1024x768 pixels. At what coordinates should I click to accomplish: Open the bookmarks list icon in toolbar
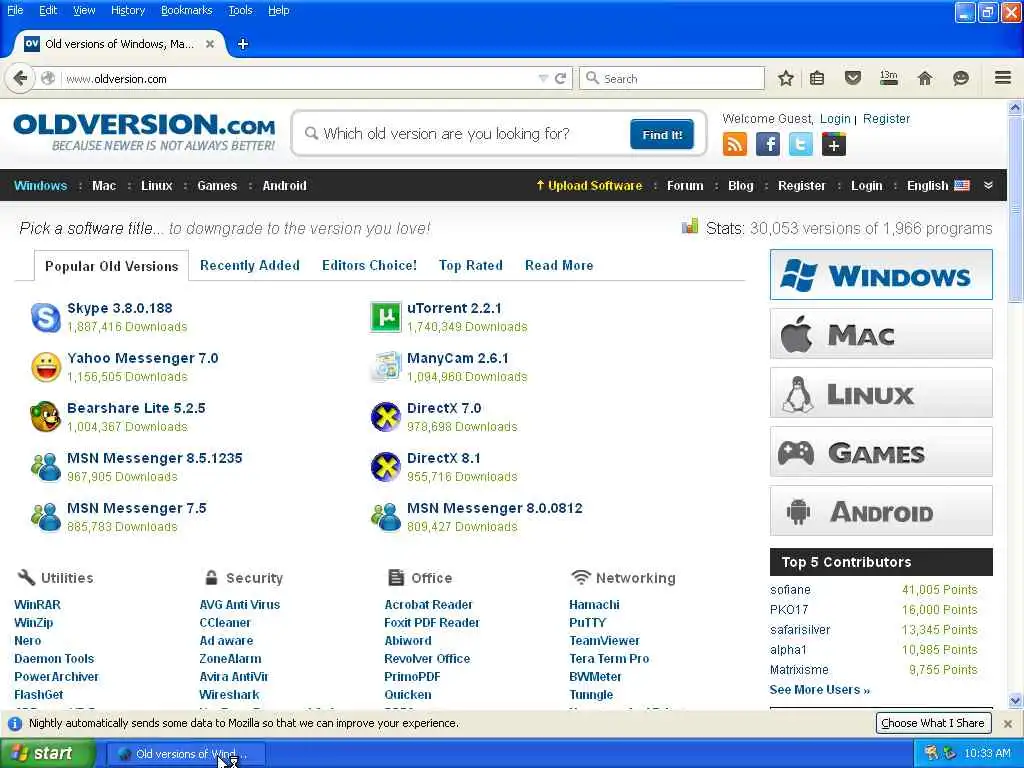coord(816,78)
